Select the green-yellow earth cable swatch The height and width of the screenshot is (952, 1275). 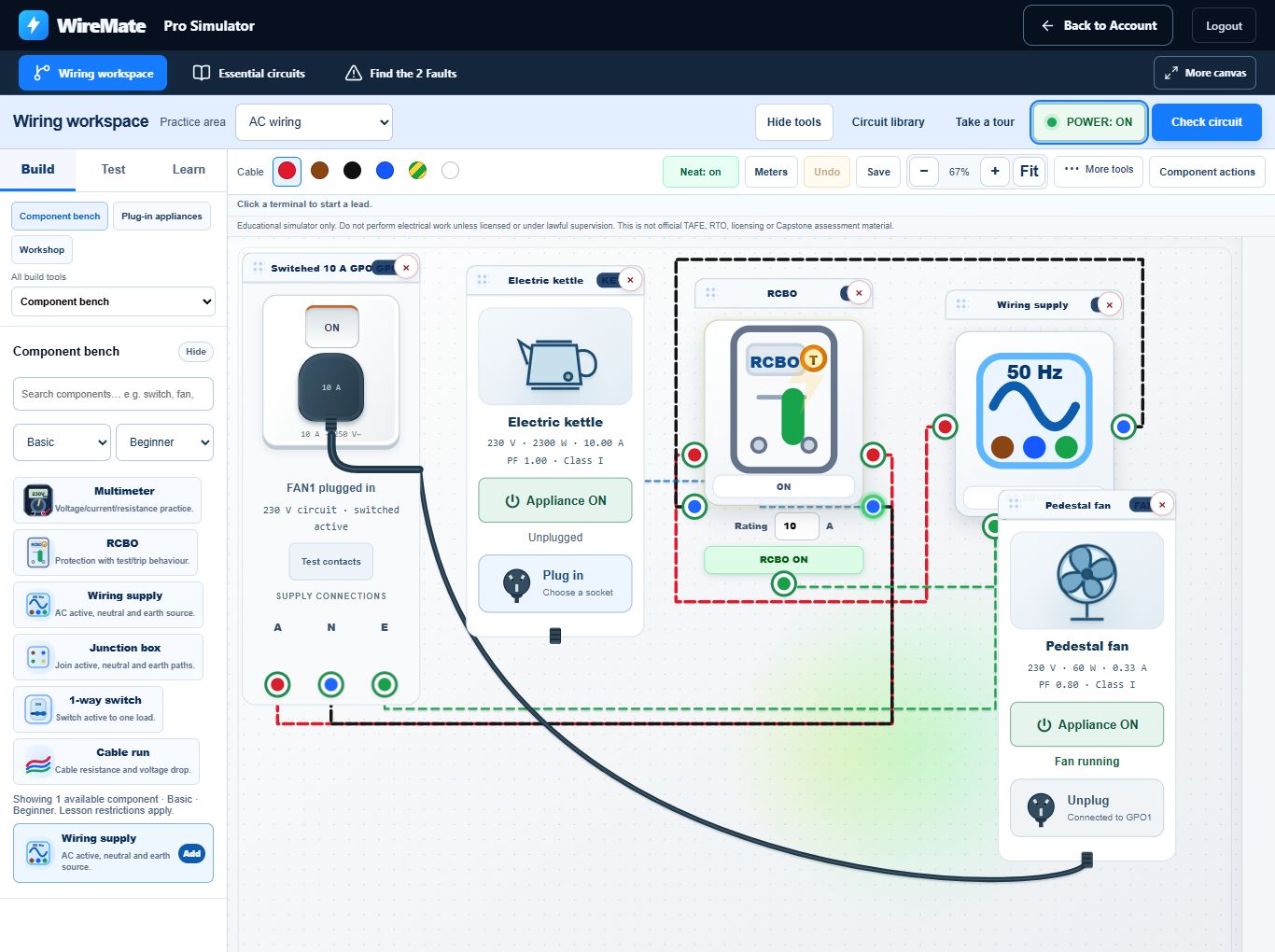tap(417, 170)
